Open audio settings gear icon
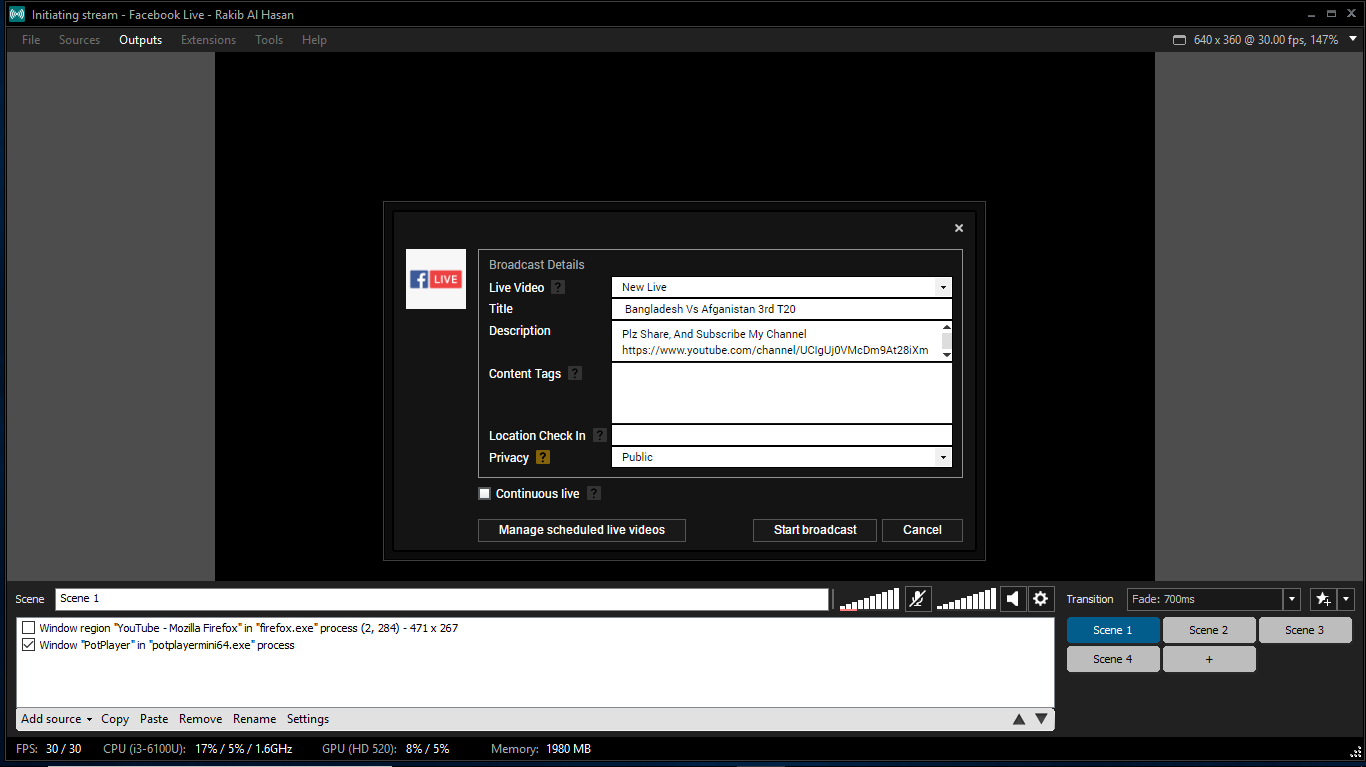 pyautogui.click(x=1041, y=599)
